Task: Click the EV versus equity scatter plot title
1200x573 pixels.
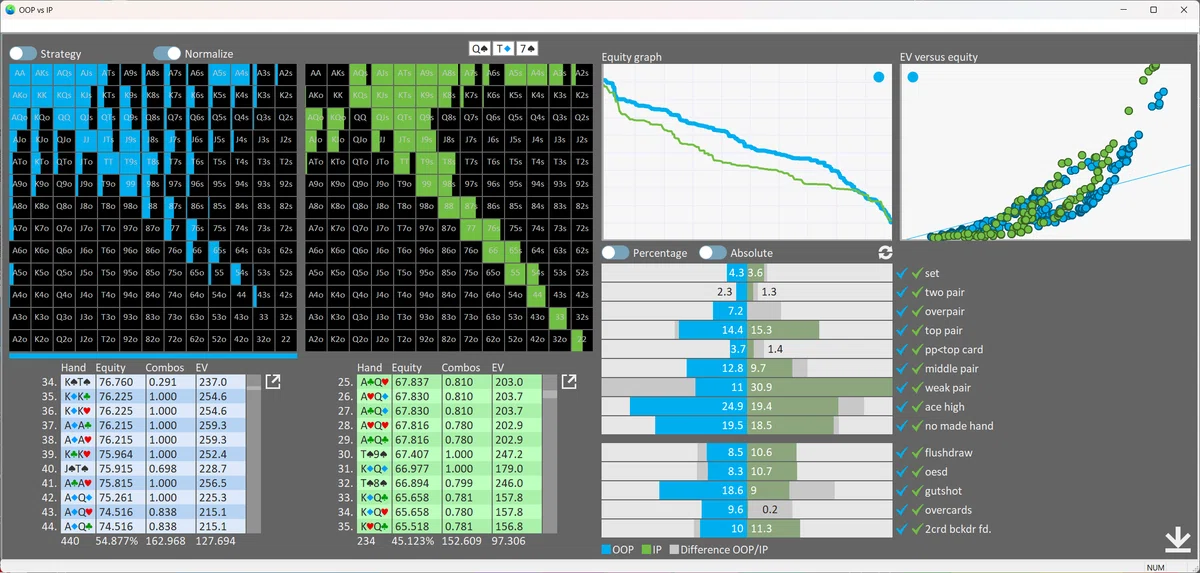Action: (x=939, y=57)
